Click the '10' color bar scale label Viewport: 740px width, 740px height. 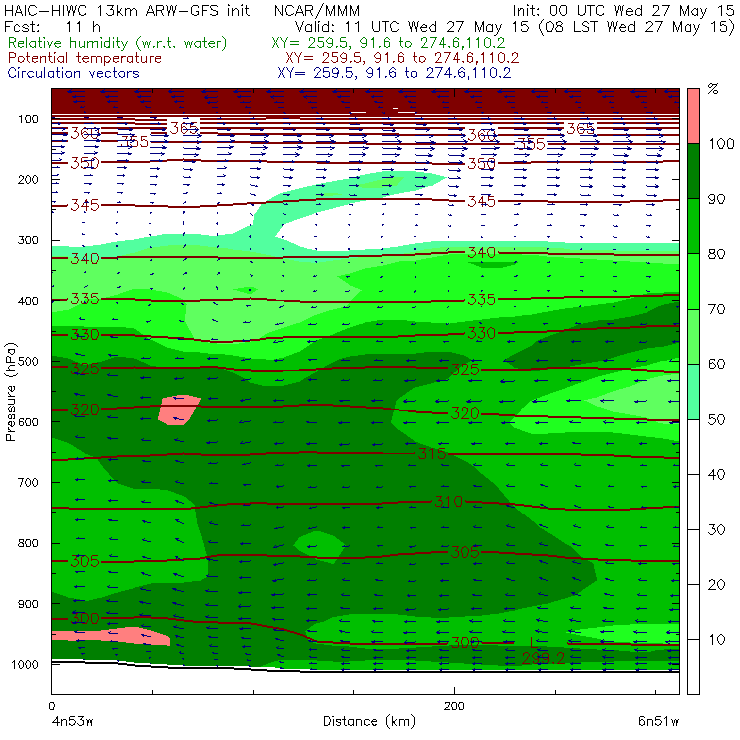pyautogui.click(x=716, y=640)
